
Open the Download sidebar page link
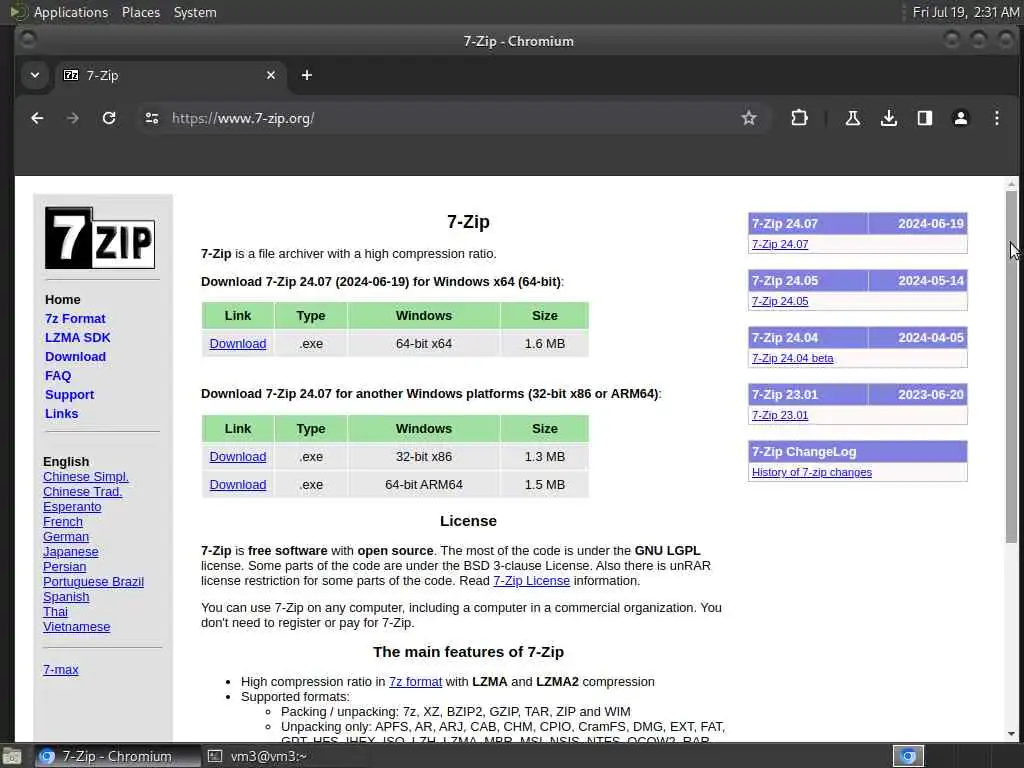[75, 357]
